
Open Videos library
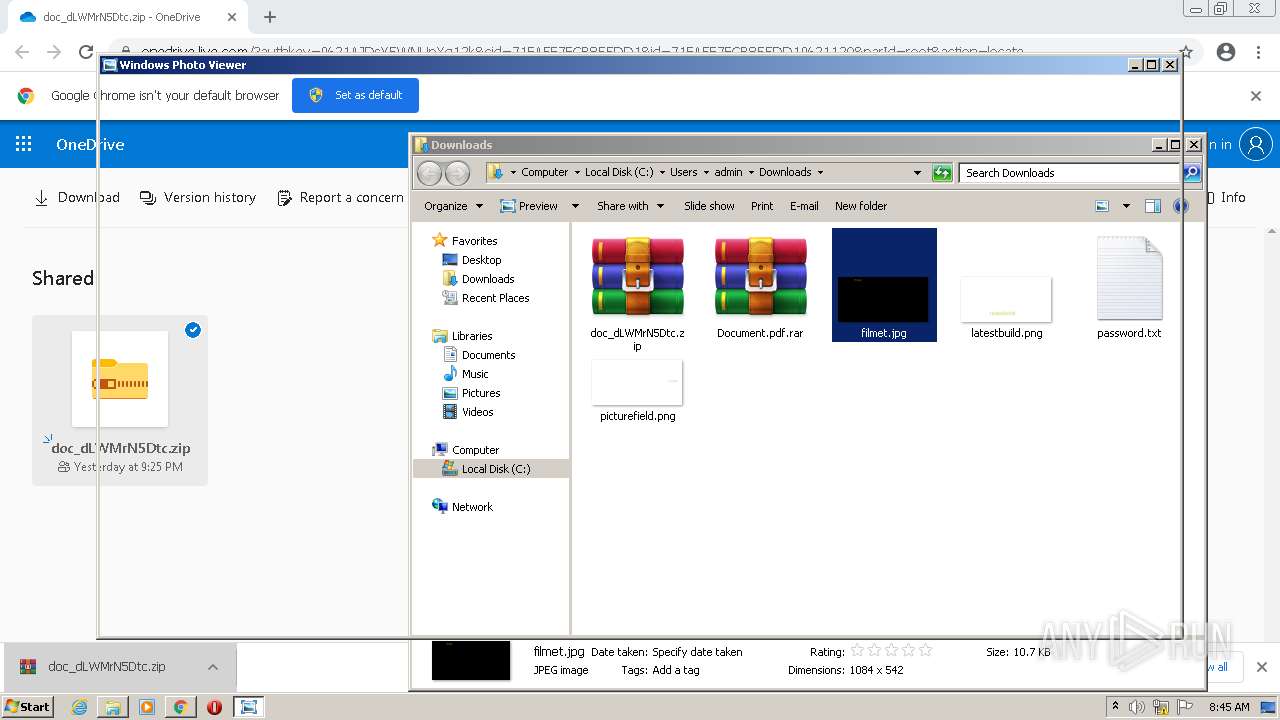(x=477, y=412)
